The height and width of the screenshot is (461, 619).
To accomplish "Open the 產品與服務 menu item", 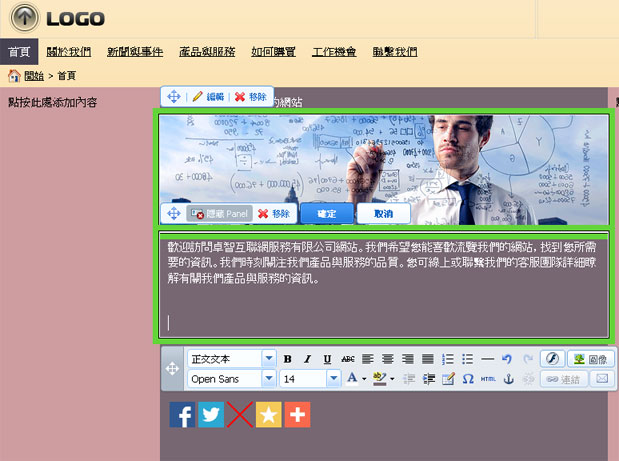I will [207, 51].
